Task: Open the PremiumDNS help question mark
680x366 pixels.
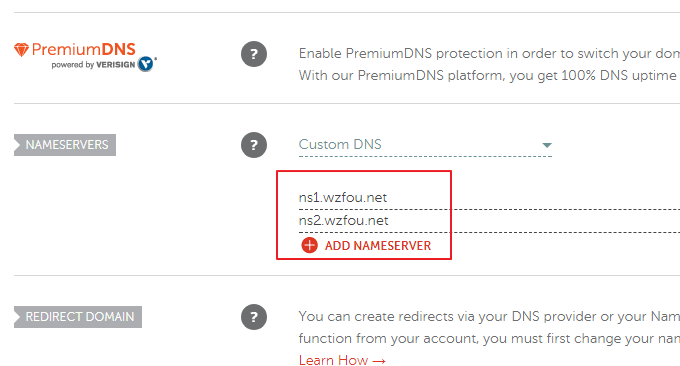Action: (x=254, y=54)
